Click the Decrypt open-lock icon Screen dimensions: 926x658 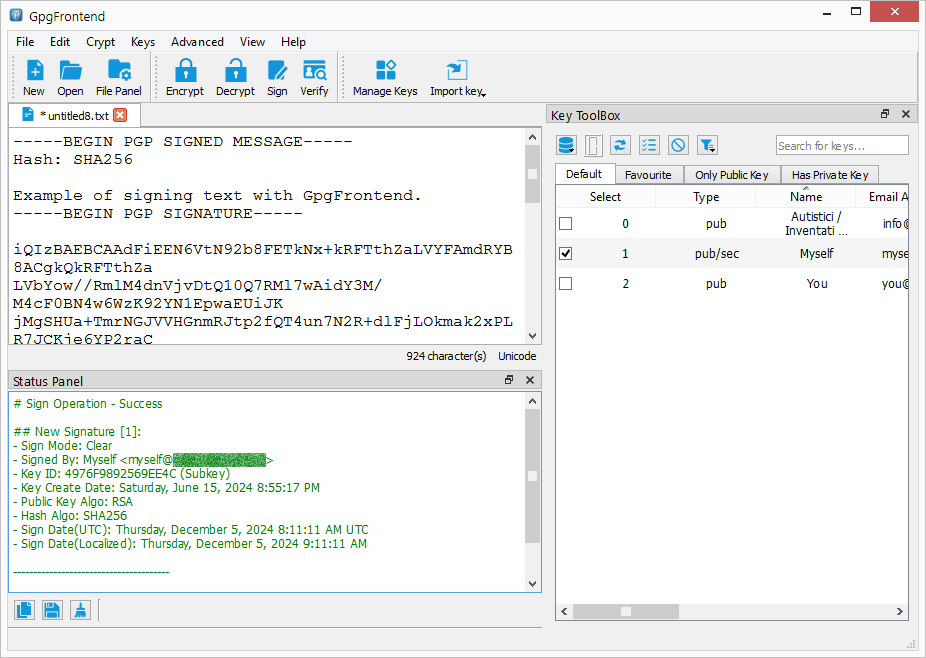(x=235, y=77)
